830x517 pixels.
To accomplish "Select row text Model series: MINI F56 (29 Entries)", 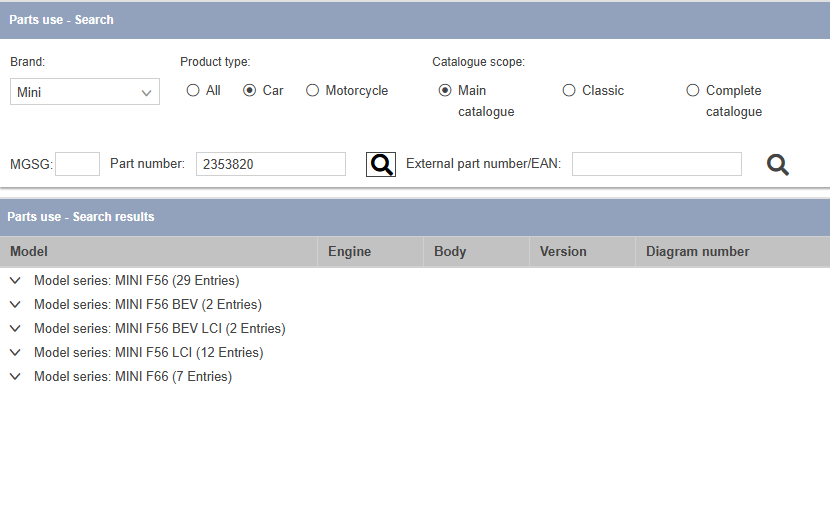I will [137, 280].
